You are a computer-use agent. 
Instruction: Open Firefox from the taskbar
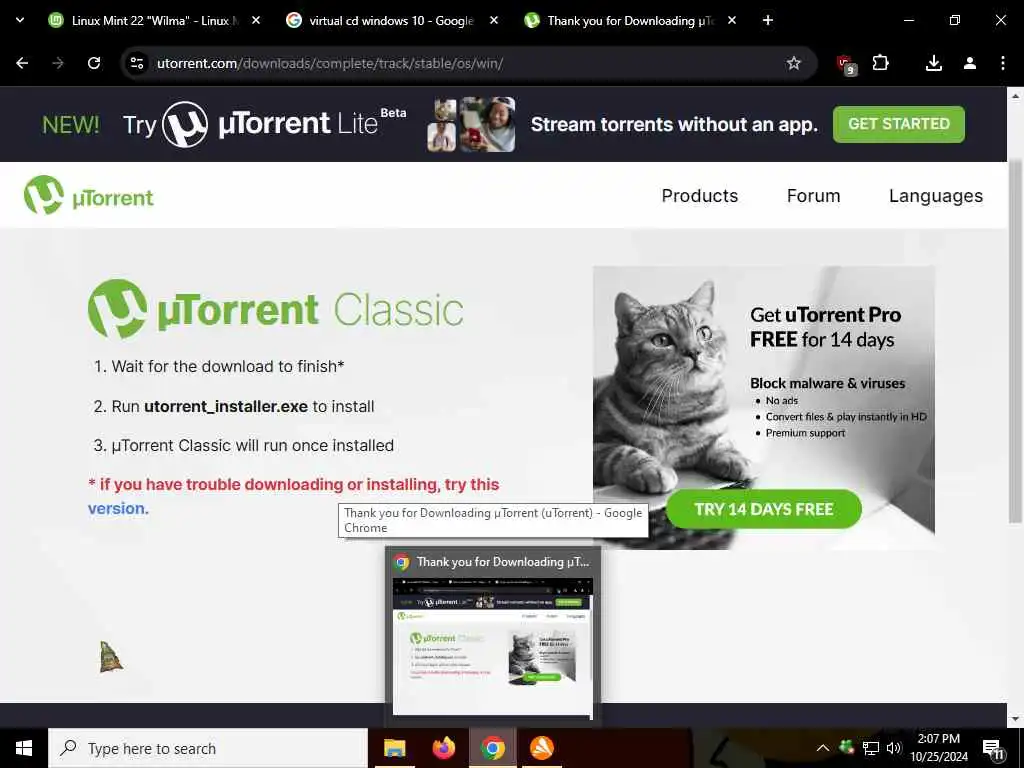coord(444,748)
